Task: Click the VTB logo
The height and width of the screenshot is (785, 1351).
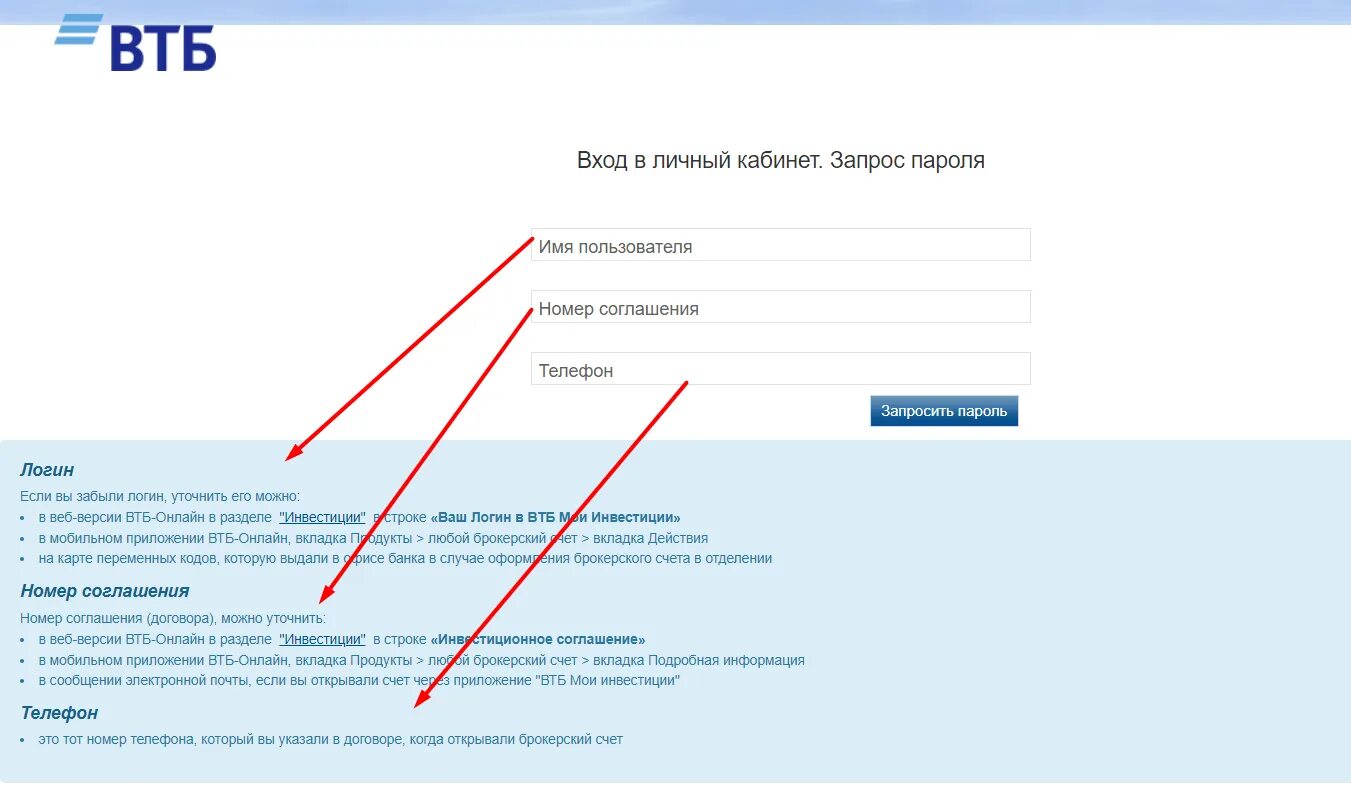Action: tap(135, 42)
